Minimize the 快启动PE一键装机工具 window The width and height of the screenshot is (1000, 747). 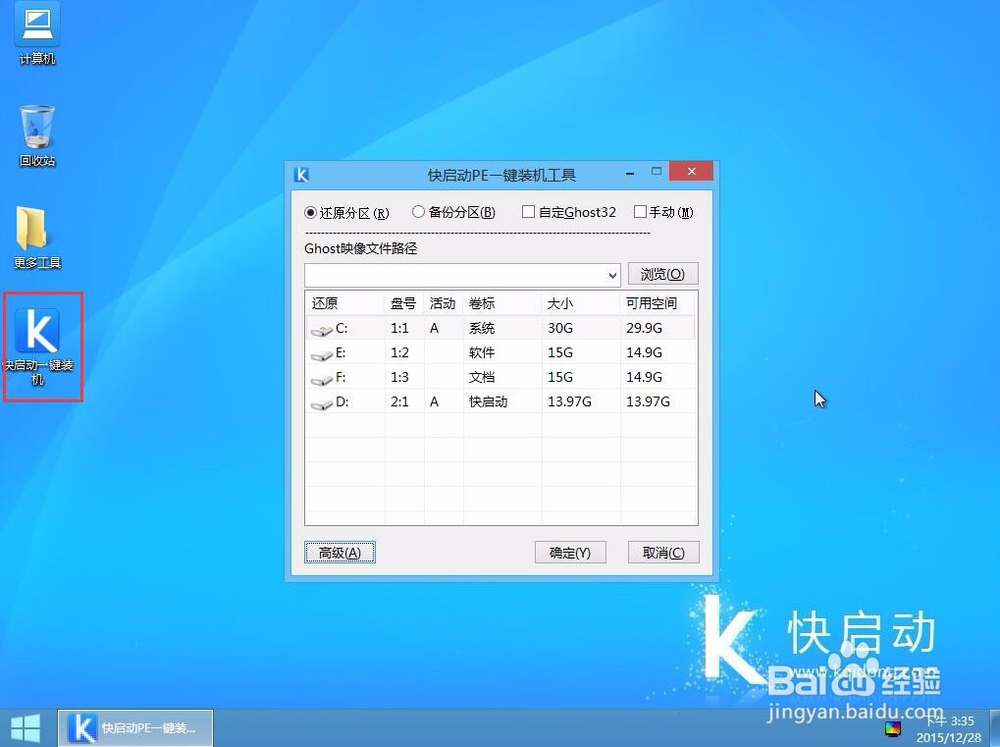click(630, 172)
